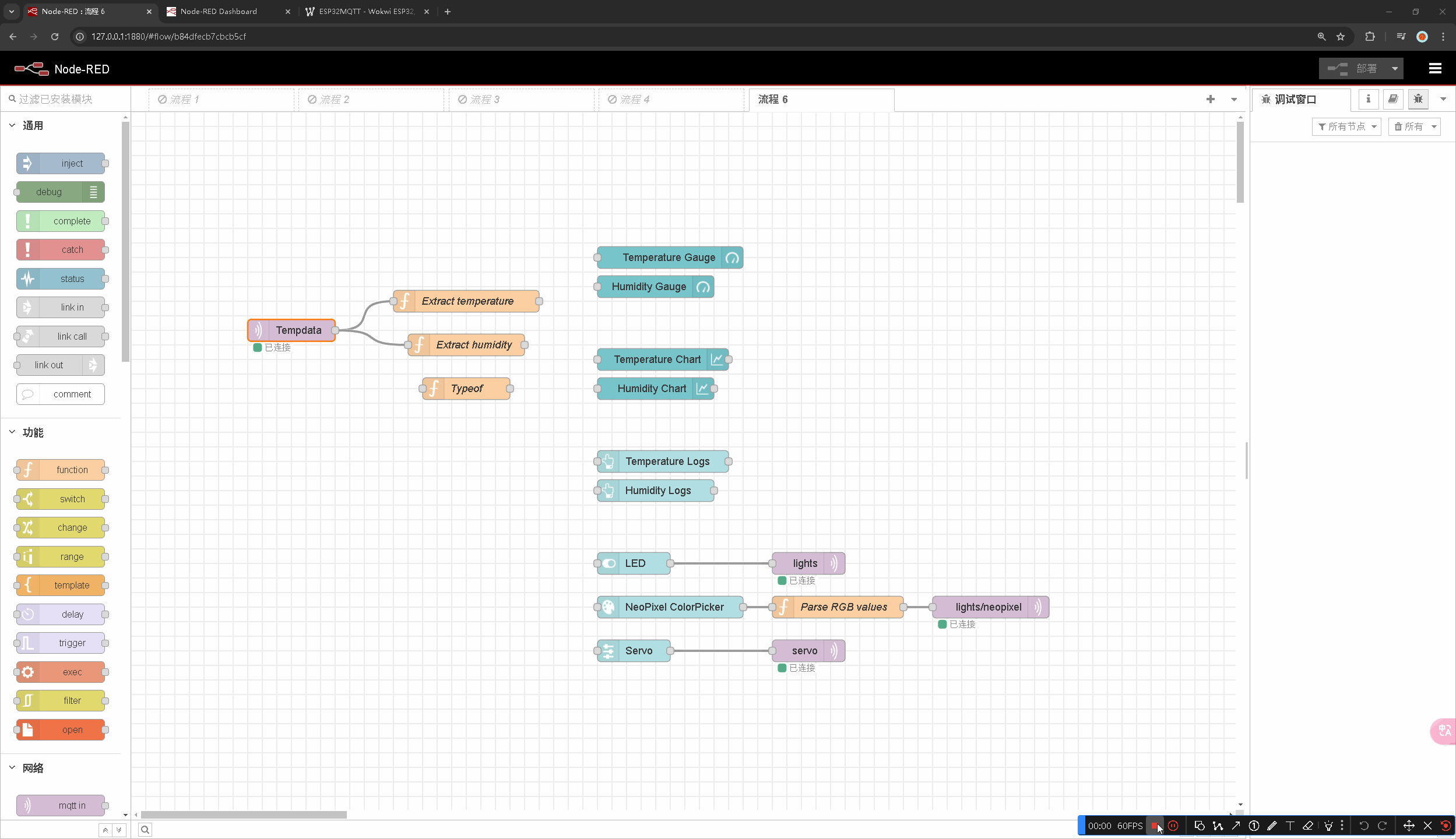Click the 部署 deploy button
The height and width of the screenshot is (839, 1456).
click(1353, 69)
